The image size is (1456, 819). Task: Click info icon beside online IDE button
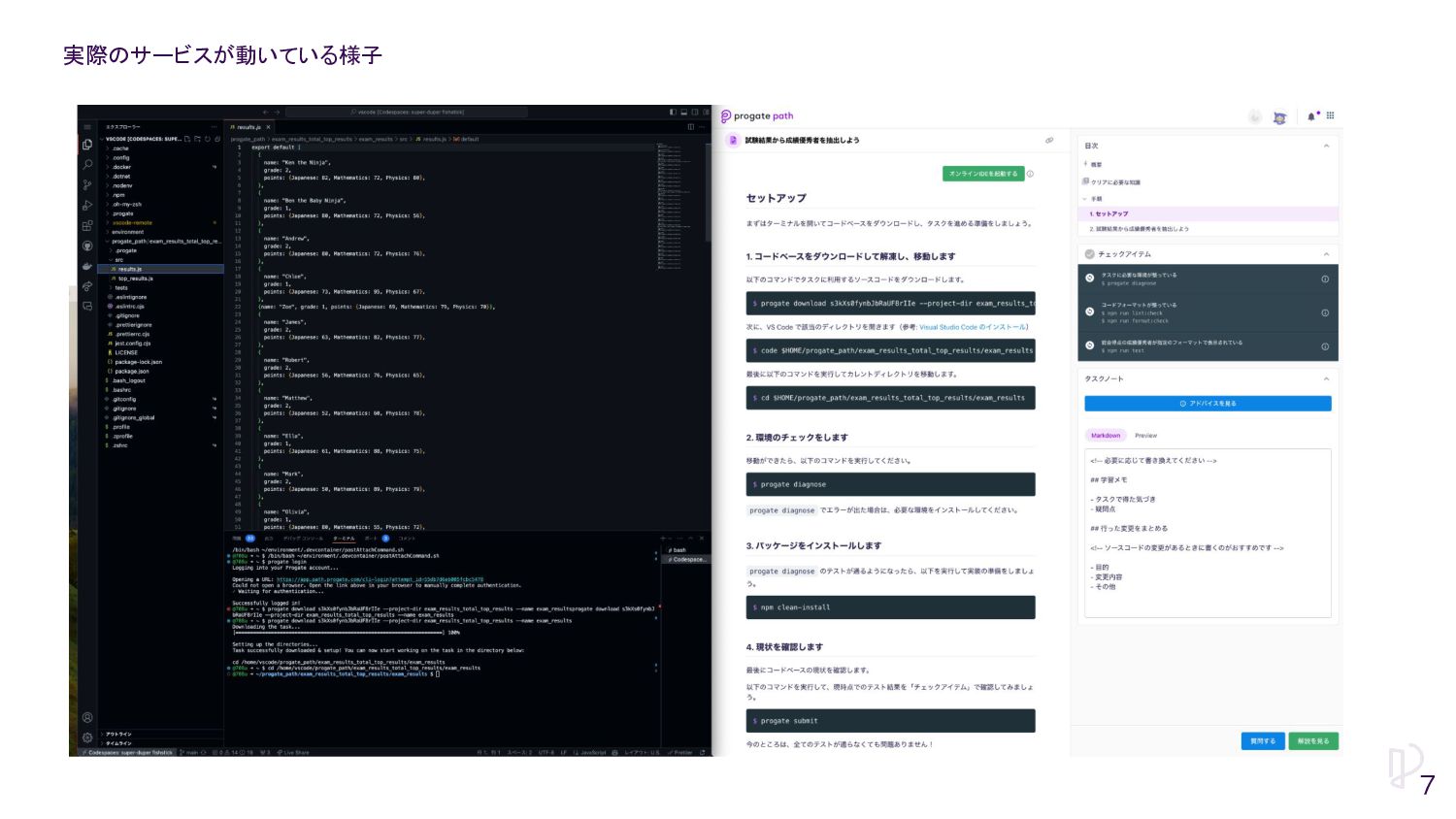coord(1031,175)
